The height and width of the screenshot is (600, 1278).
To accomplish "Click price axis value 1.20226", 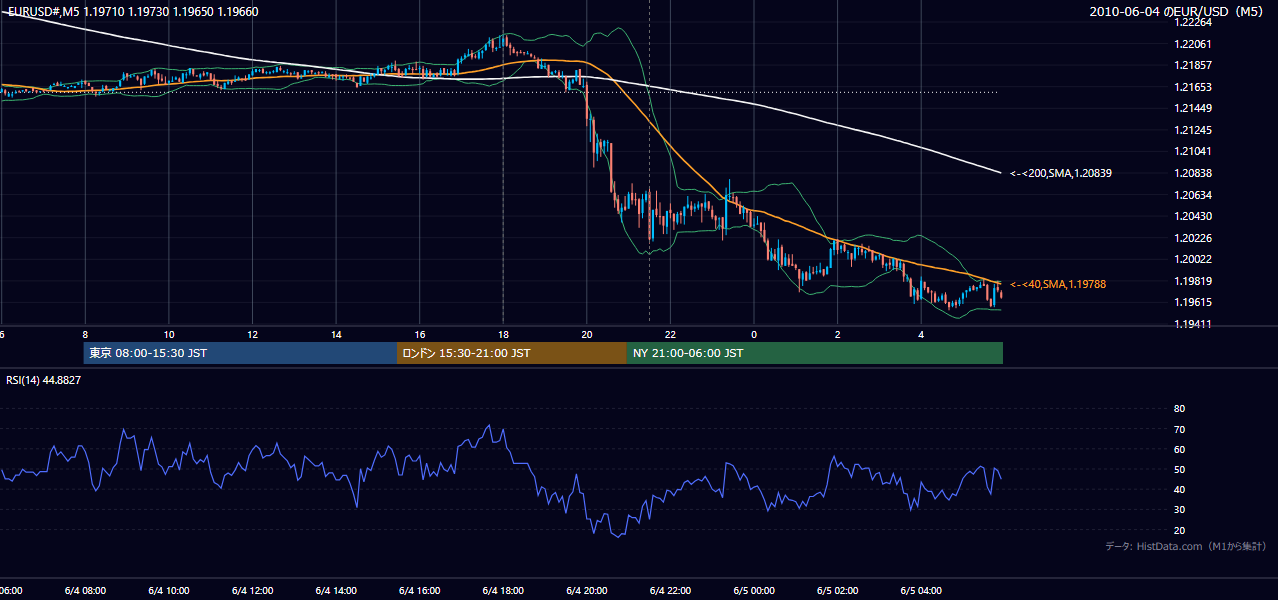I will click(x=1193, y=238).
